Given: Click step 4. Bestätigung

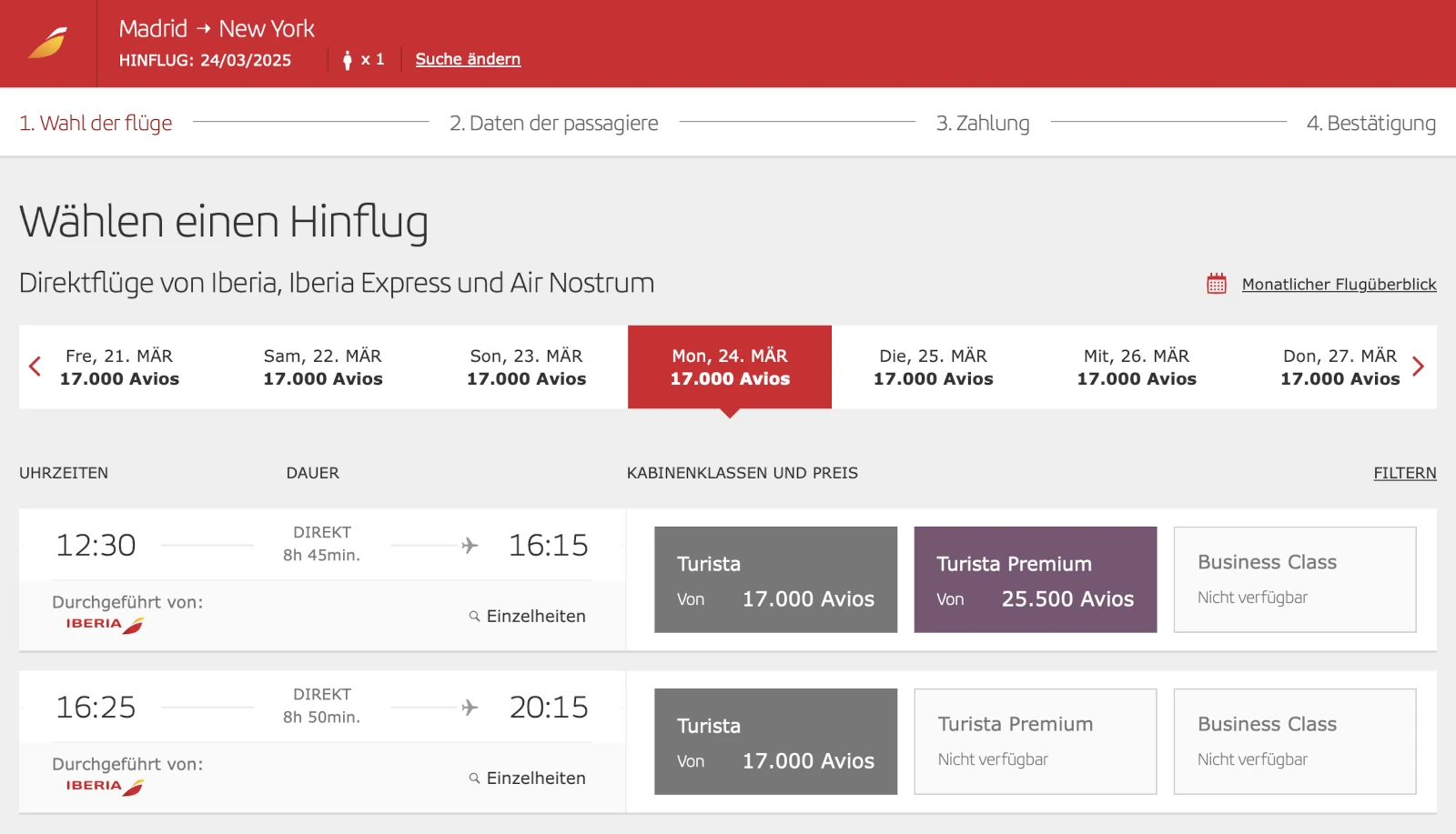Looking at the screenshot, I should [1371, 123].
